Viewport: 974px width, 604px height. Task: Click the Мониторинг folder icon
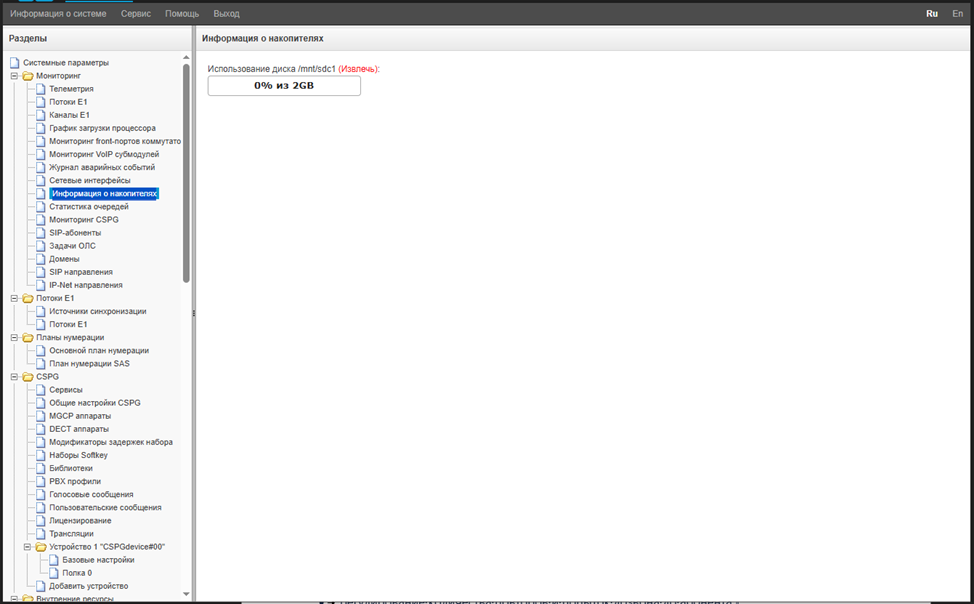pos(28,76)
